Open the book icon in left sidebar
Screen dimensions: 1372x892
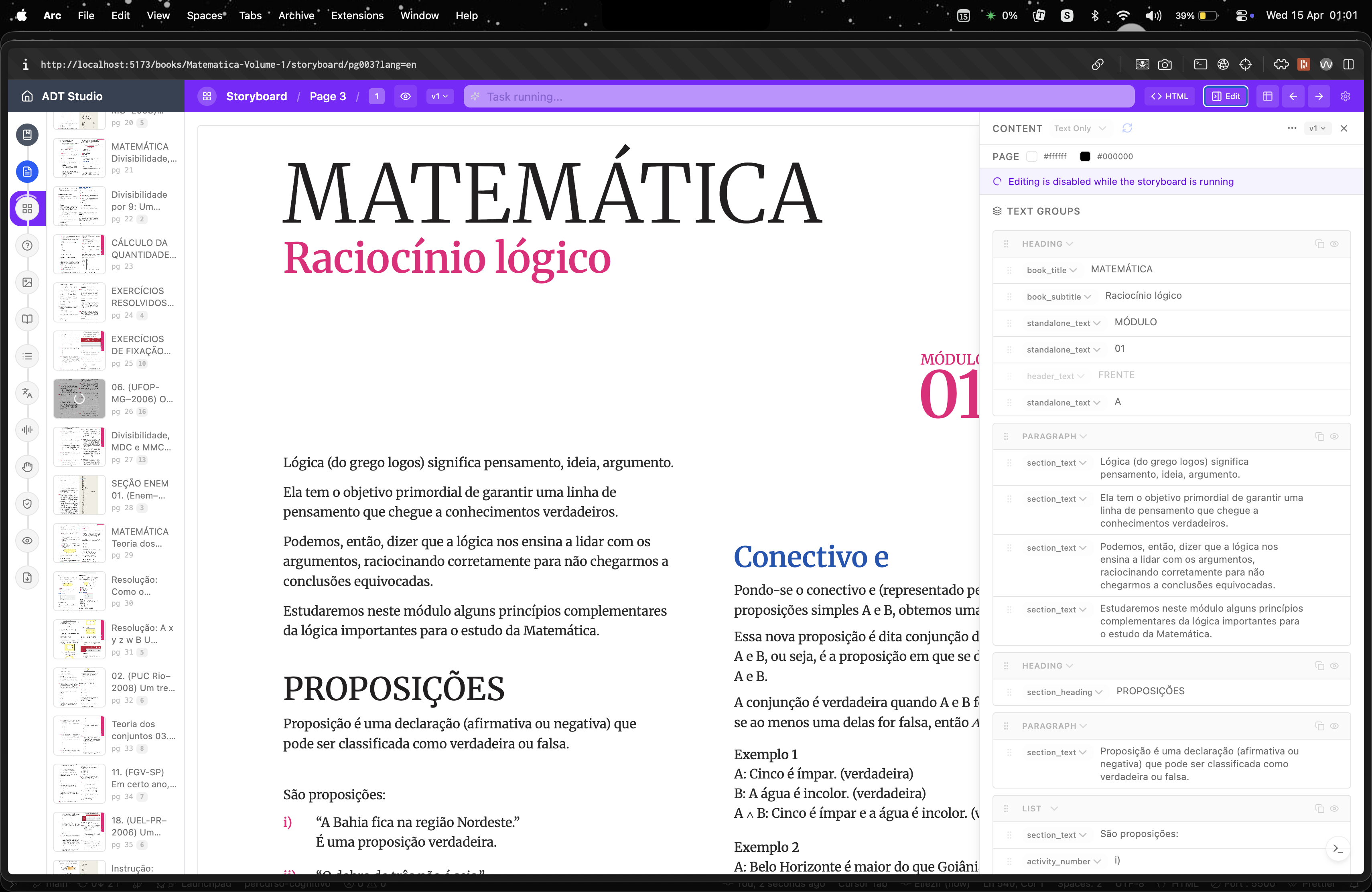pyautogui.click(x=27, y=319)
